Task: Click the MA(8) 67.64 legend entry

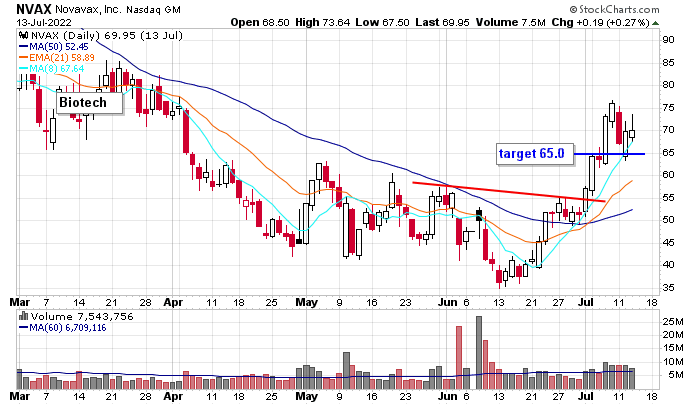Action: [x=51, y=69]
